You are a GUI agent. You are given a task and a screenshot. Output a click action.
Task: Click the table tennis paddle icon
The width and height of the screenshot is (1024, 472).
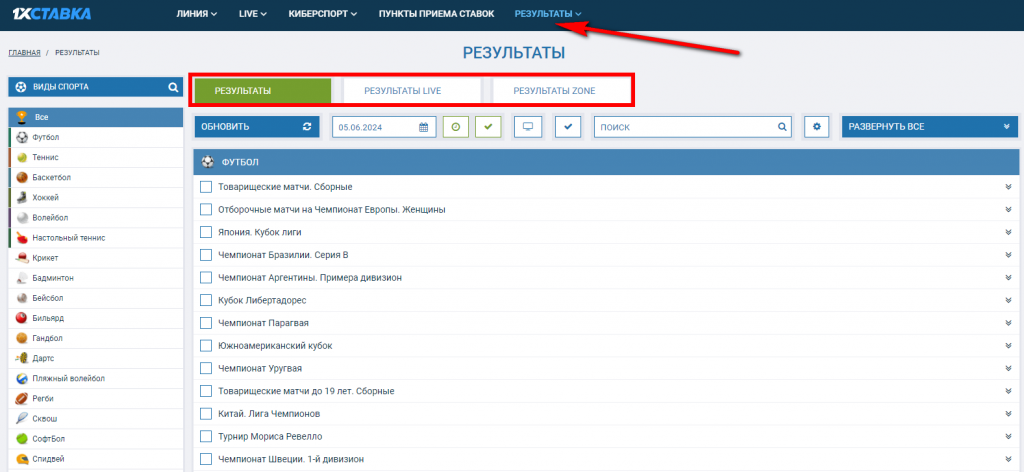(x=22, y=238)
